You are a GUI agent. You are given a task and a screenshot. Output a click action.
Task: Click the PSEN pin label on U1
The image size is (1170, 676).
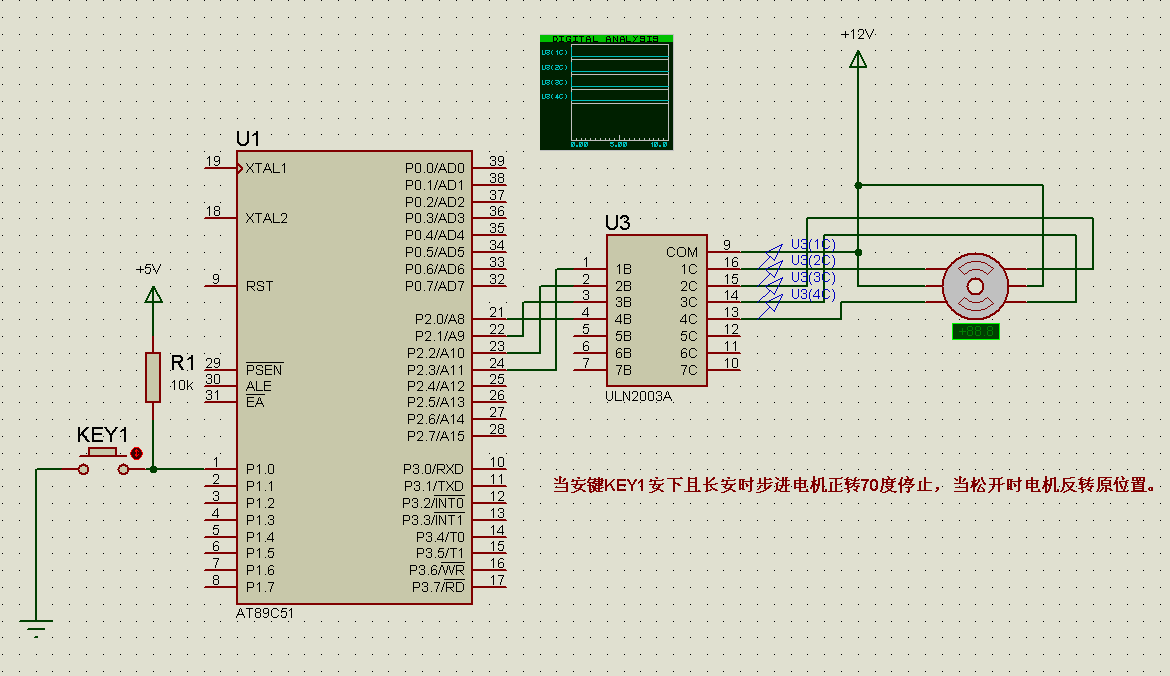click(264, 369)
